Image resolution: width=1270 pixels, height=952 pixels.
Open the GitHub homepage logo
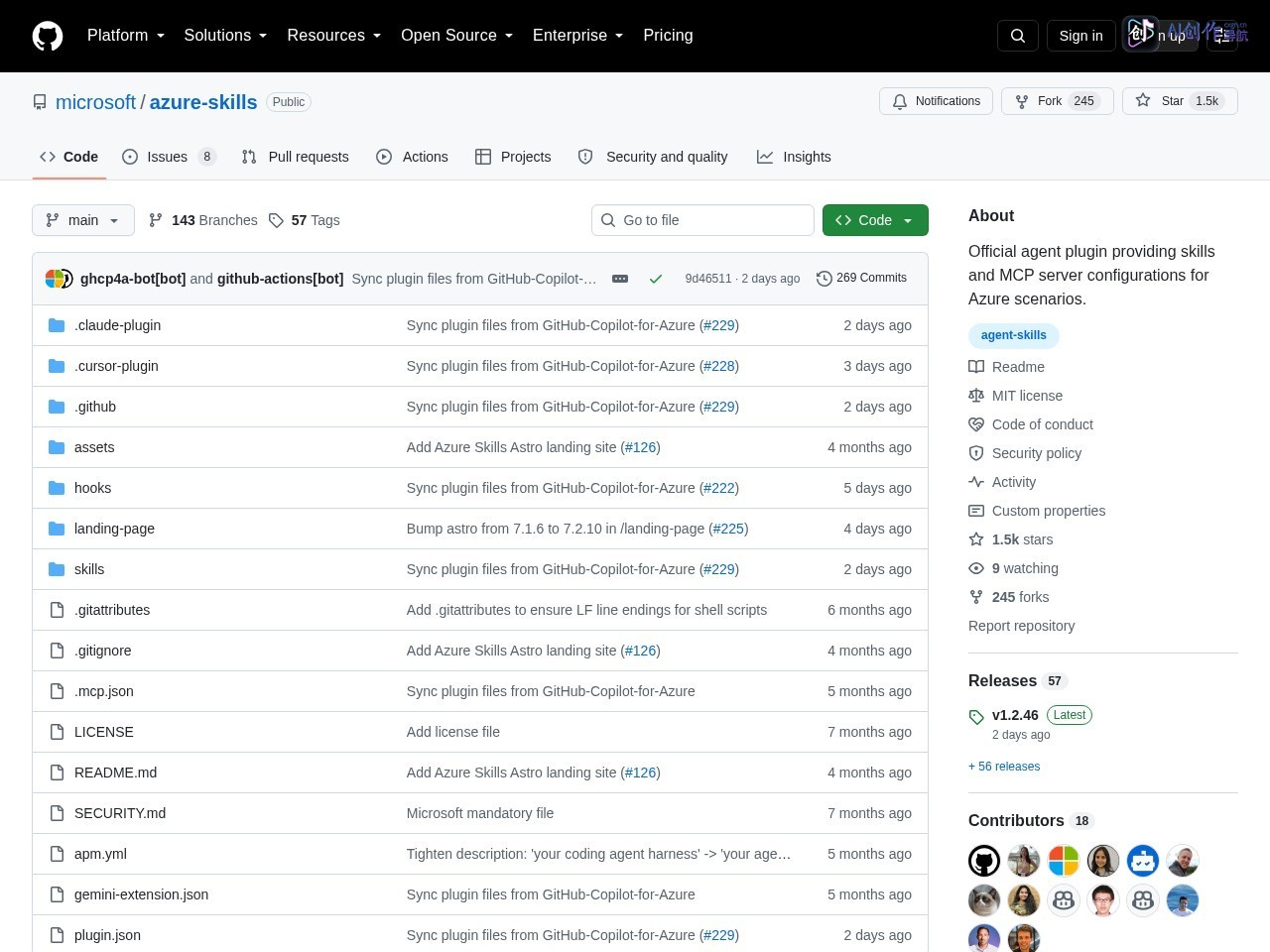click(x=48, y=36)
